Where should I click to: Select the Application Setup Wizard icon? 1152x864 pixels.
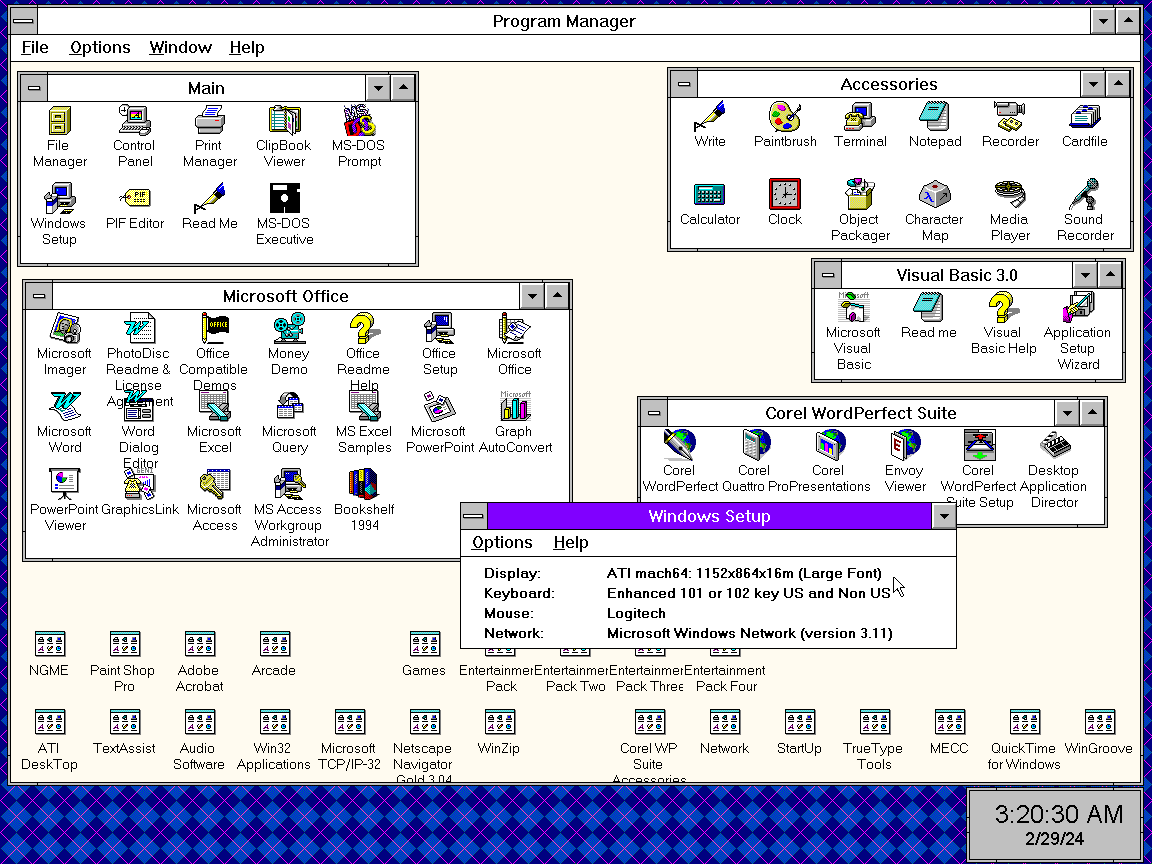point(1078,308)
